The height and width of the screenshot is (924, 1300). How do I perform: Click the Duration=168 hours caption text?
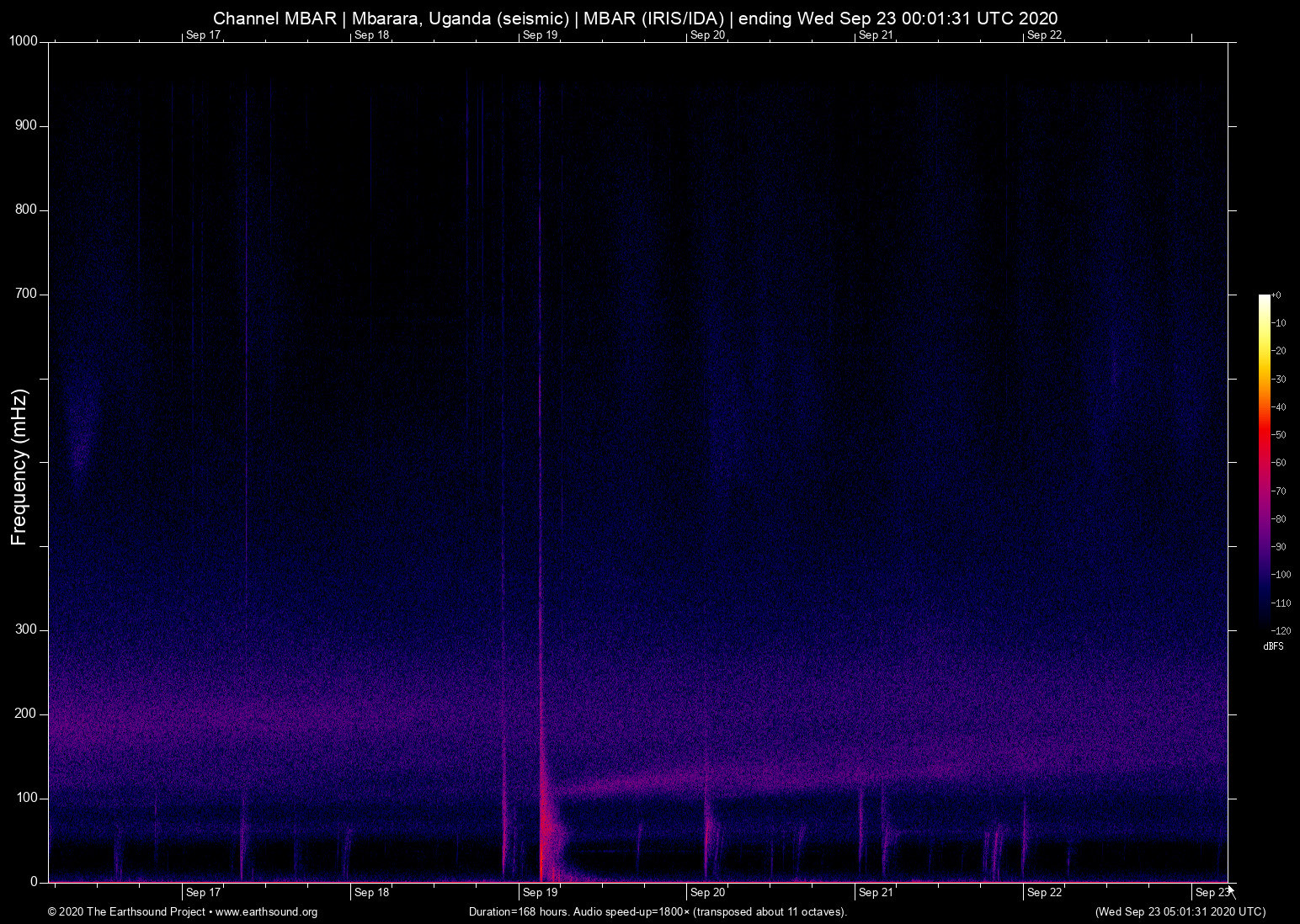658,912
